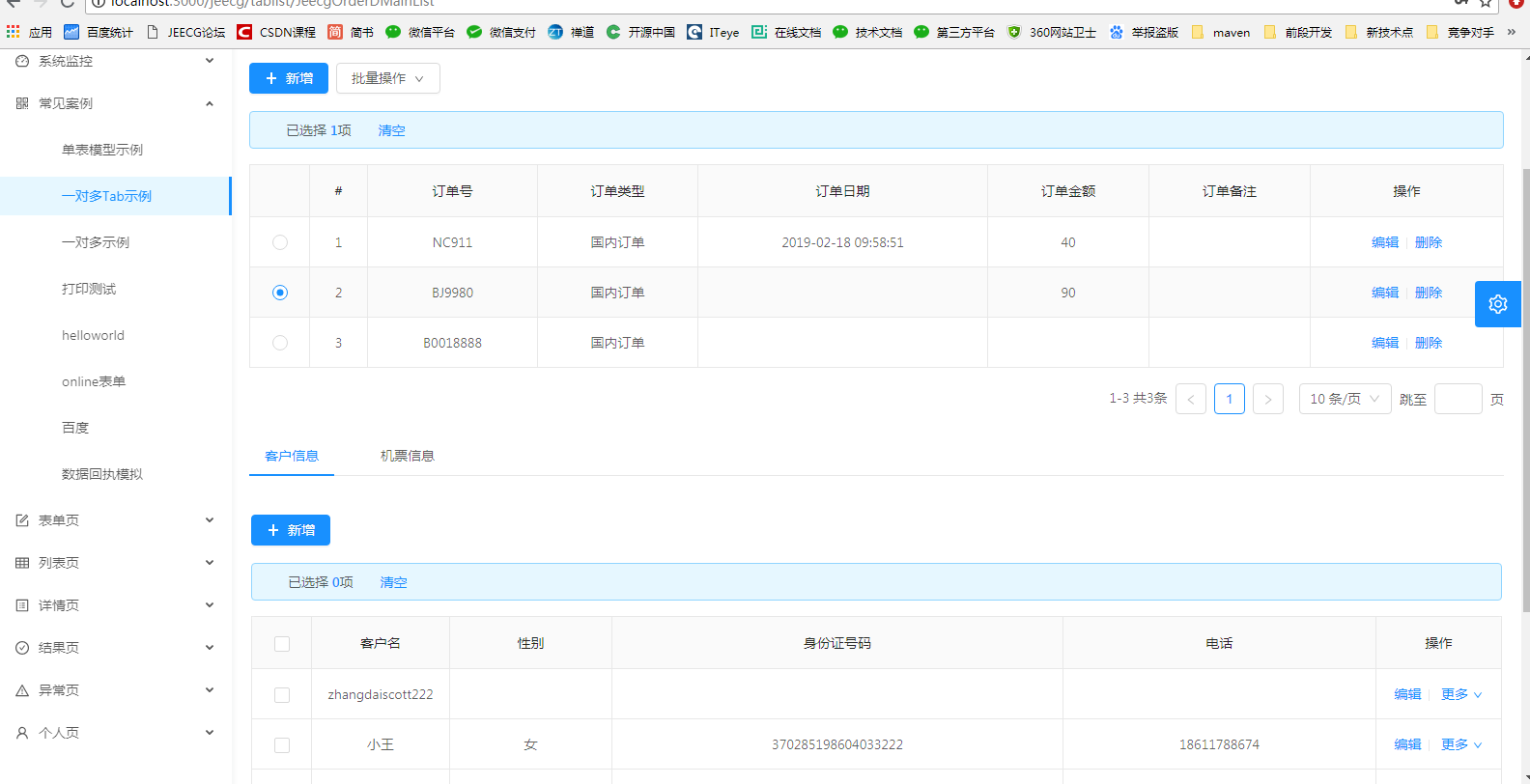
Task: Toggle the select-all checkbox in customer table
Action: pos(282,644)
